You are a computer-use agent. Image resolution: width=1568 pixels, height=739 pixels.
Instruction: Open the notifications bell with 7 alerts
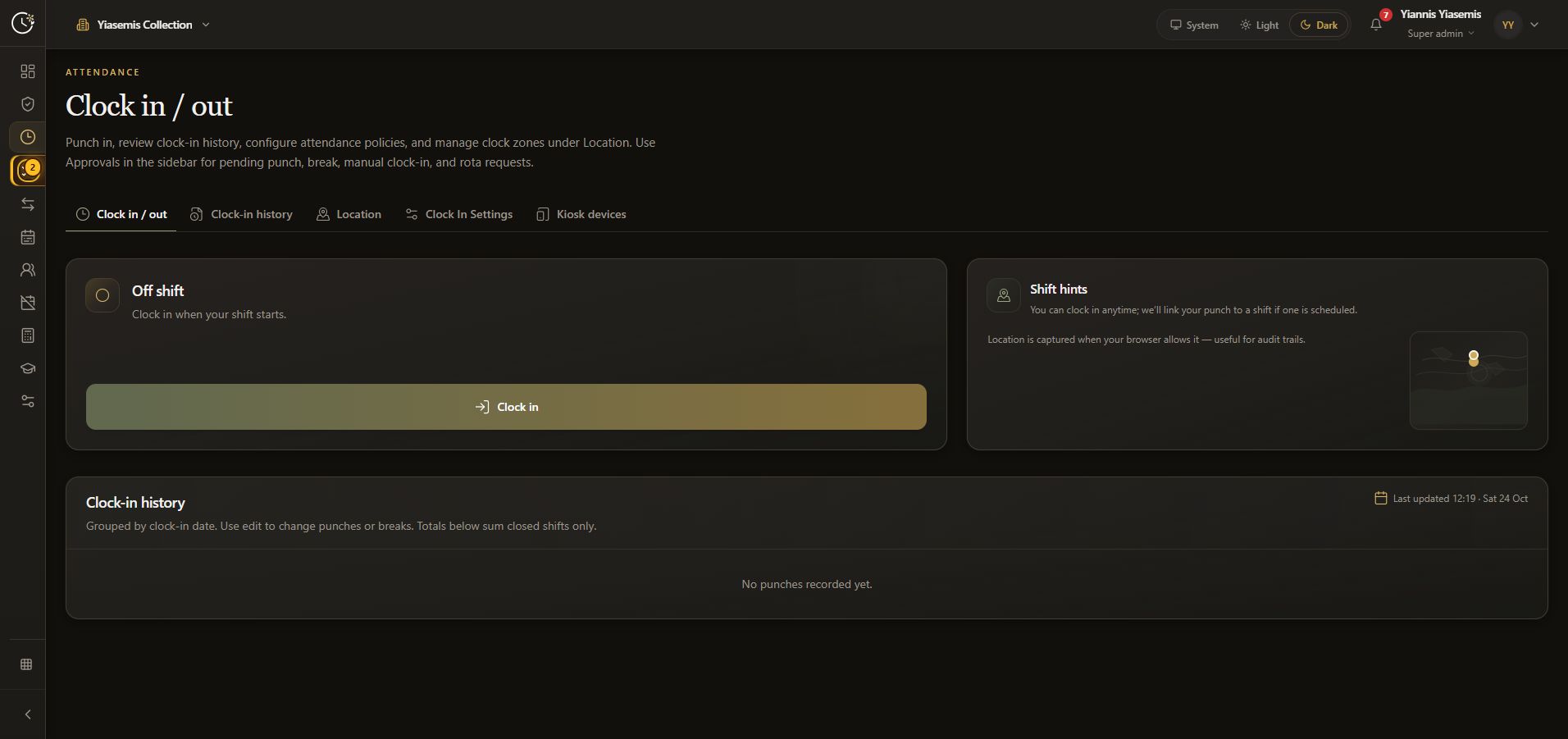1376,25
